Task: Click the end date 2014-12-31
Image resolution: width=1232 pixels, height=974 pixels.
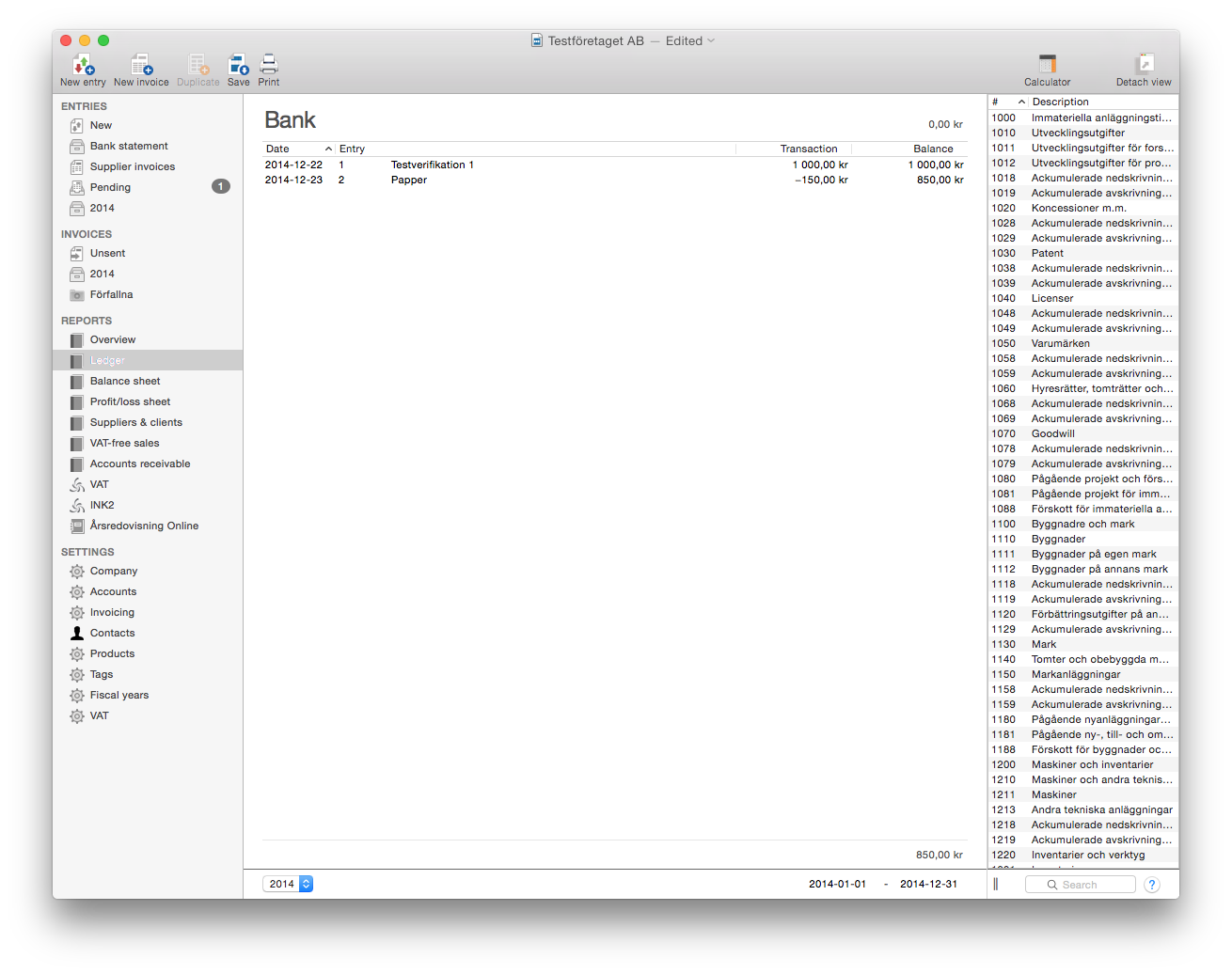Action: (x=928, y=884)
